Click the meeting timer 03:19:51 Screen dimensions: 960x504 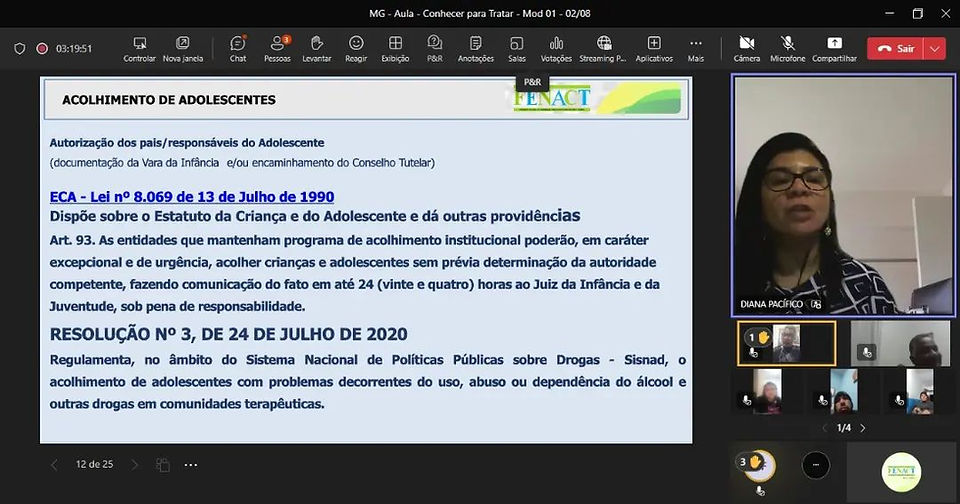tap(73, 48)
